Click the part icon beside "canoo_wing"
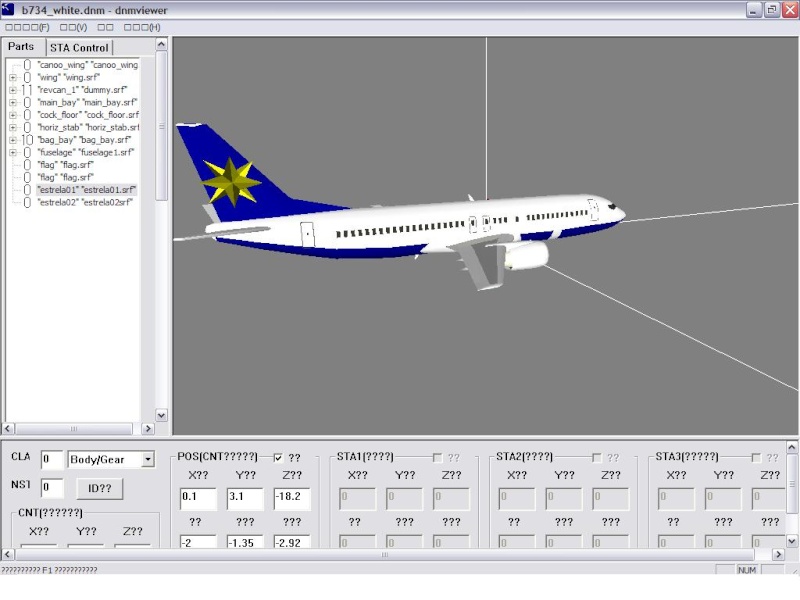The image size is (800, 600). click(27, 65)
